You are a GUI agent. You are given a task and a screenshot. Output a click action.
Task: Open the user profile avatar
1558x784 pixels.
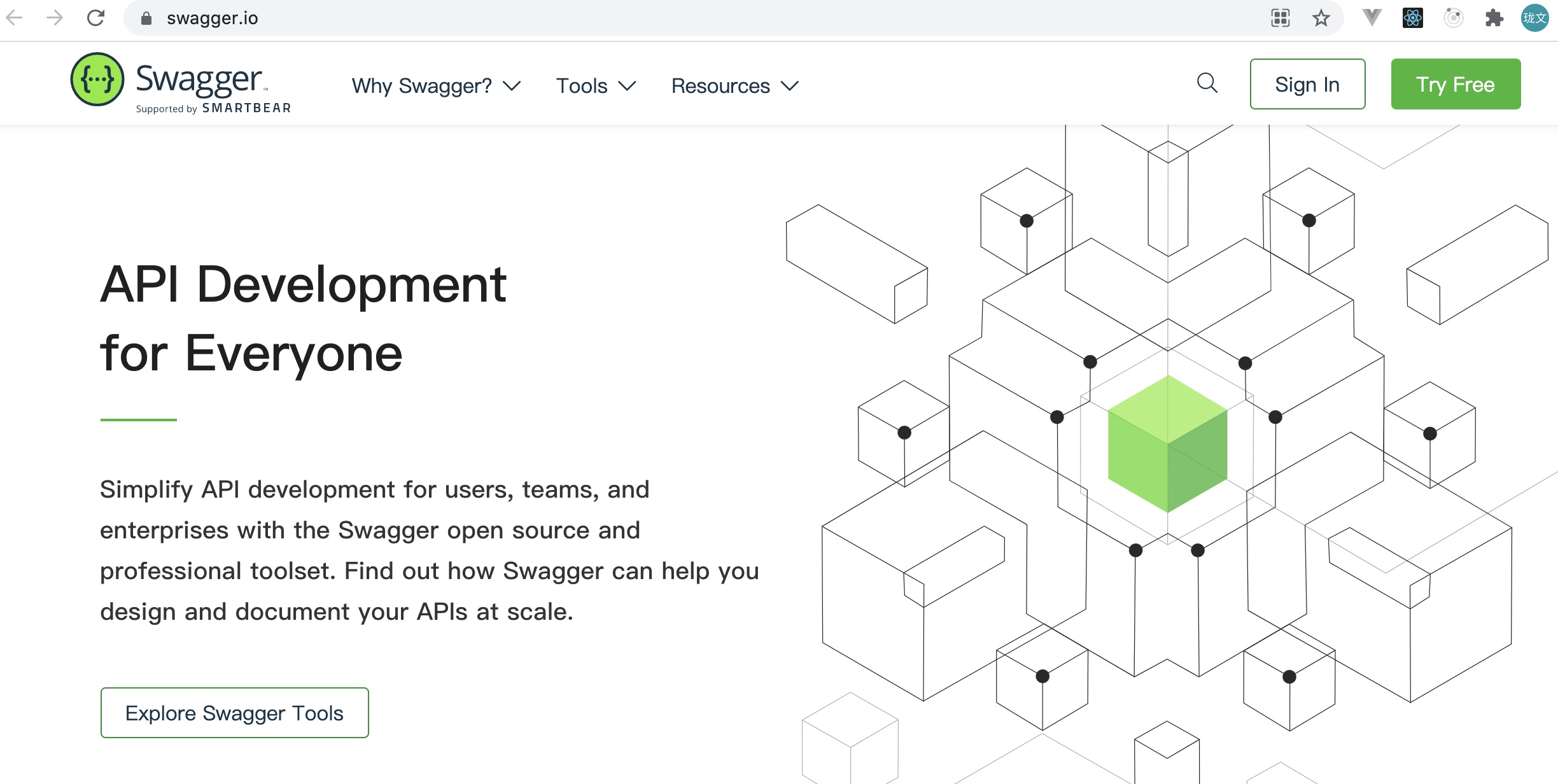tap(1534, 18)
